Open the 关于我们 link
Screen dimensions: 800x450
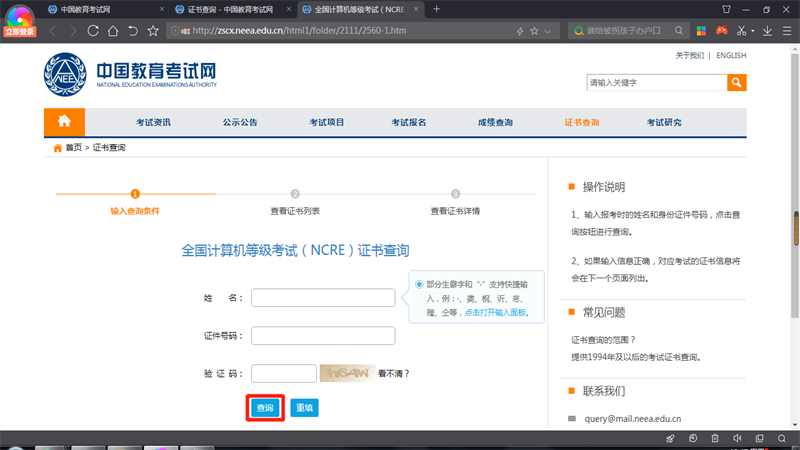689,56
